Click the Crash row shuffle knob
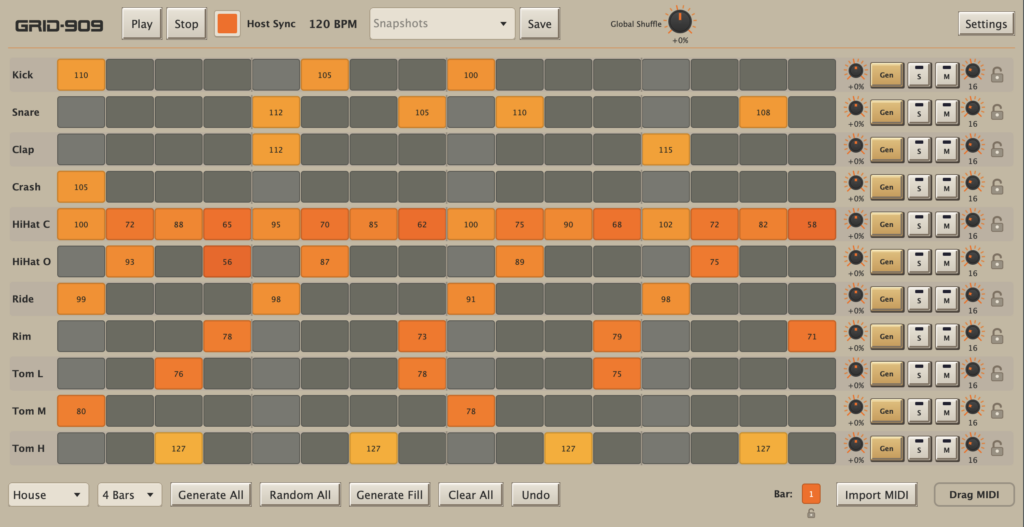The image size is (1024, 527). 856,183
